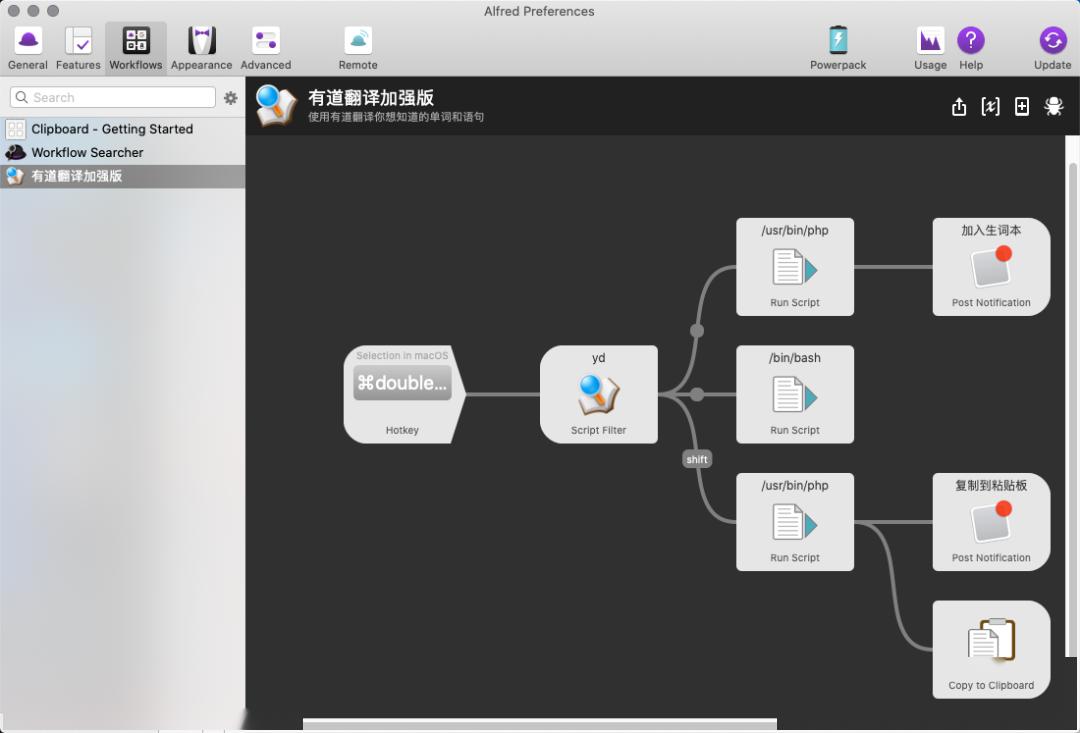Screen dimensions: 1080x733
Task: Open the Appearance tab
Action: pyautogui.click(x=201, y=48)
